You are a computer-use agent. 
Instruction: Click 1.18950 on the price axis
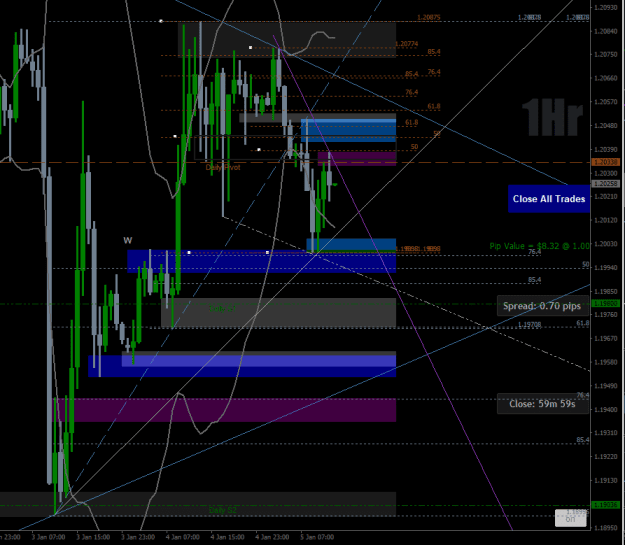pyautogui.click(x=606, y=528)
